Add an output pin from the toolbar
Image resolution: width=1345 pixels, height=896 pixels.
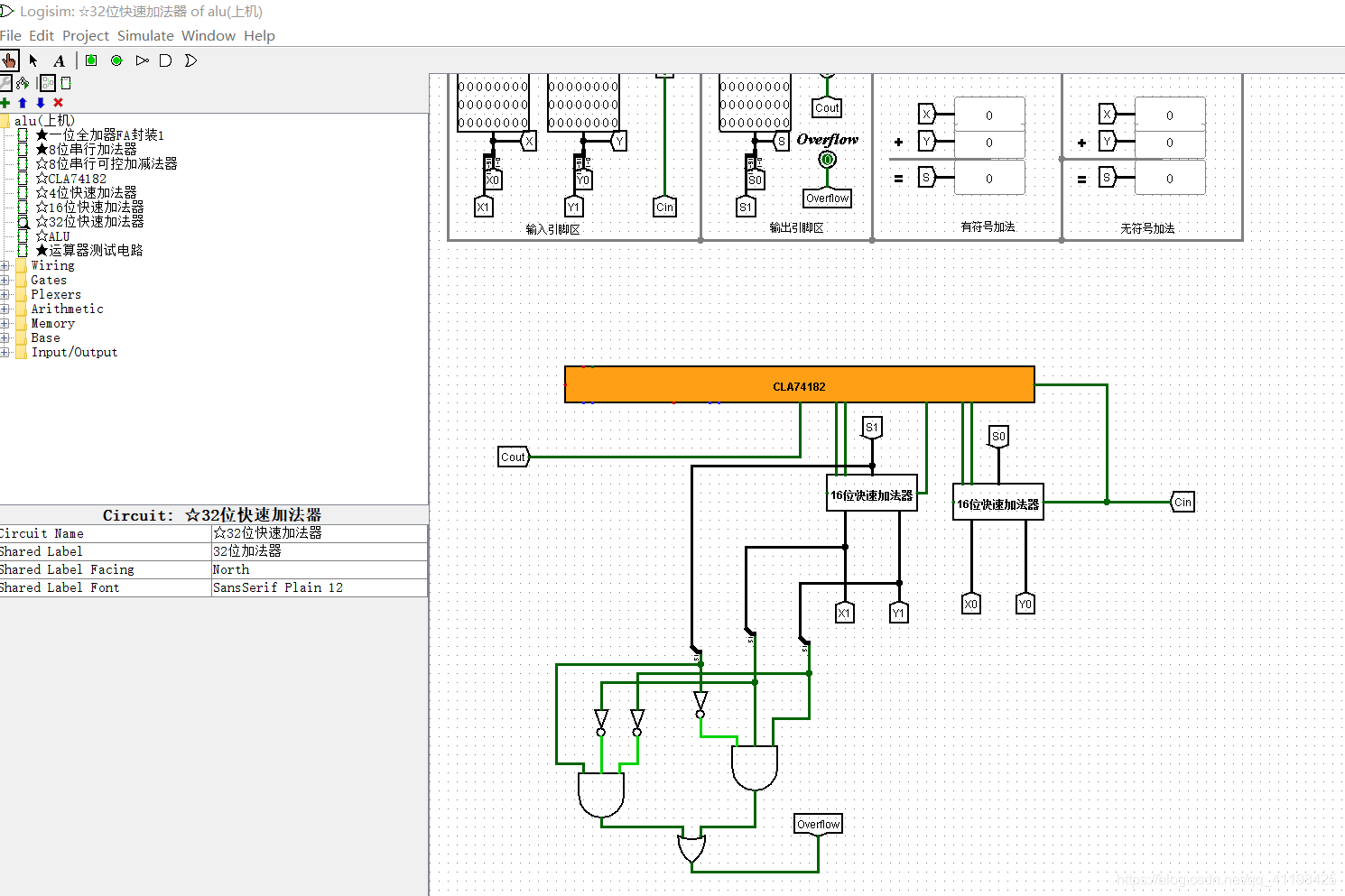(x=116, y=60)
